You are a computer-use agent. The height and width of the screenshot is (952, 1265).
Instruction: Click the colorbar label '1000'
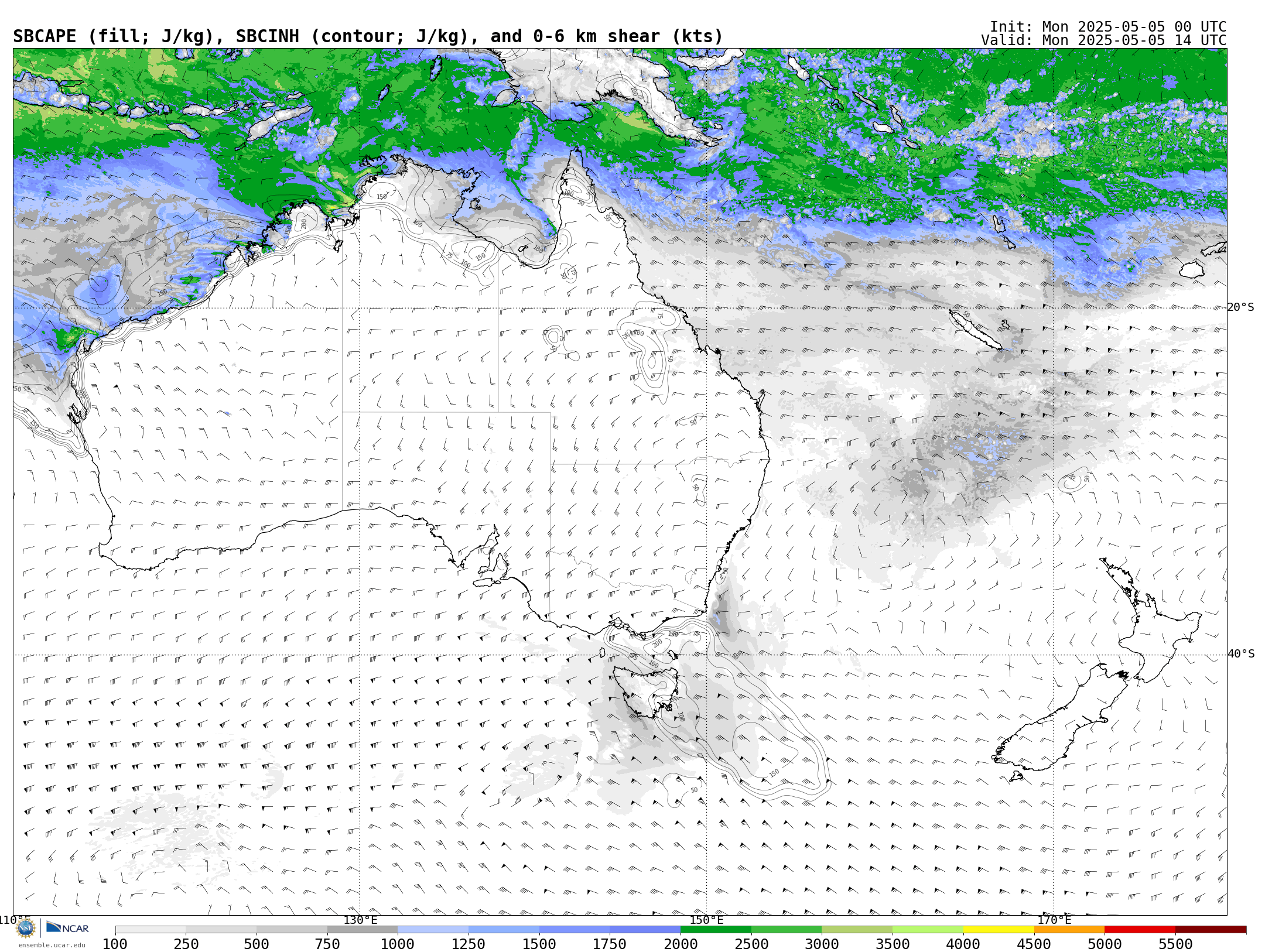(398, 944)
